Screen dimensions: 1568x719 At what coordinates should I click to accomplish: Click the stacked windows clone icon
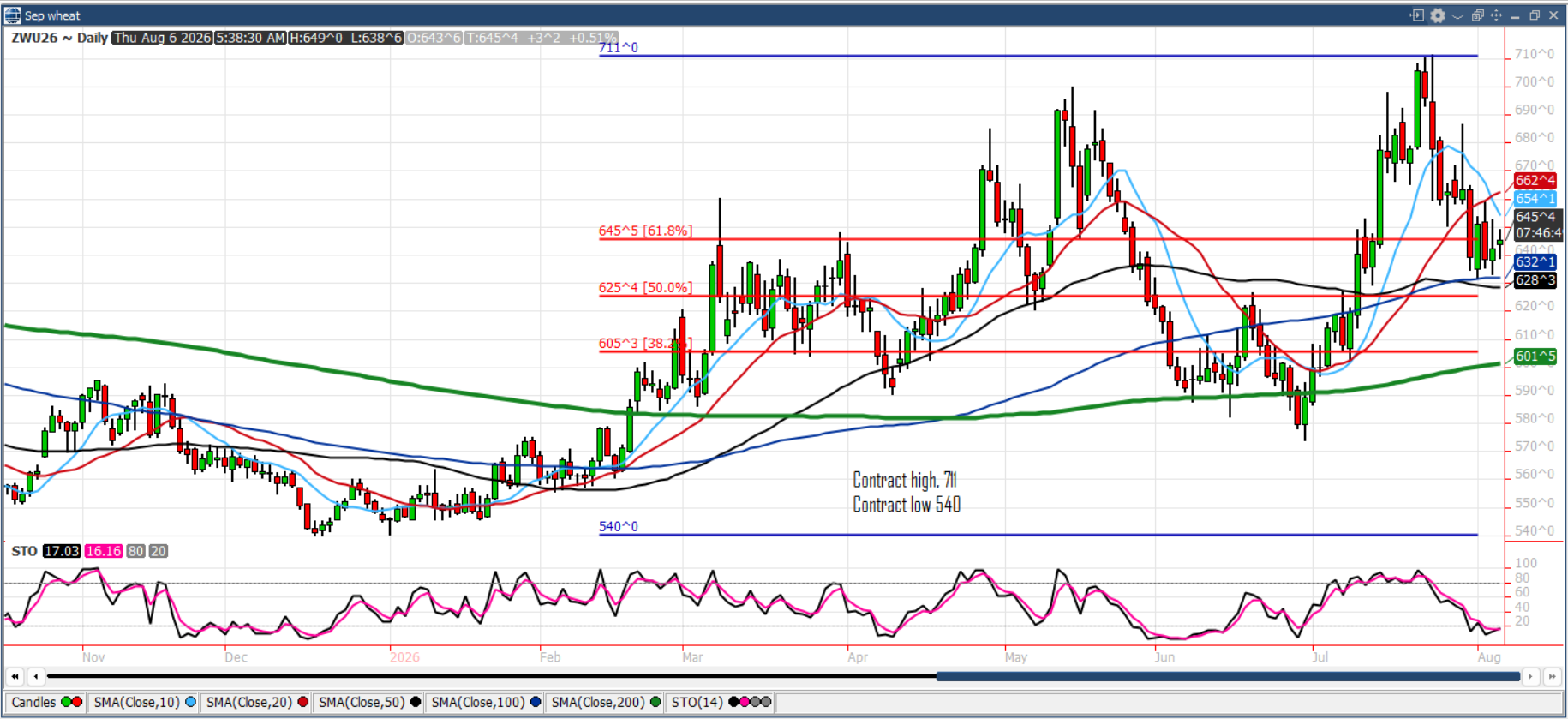click(x=1477, y=15)
